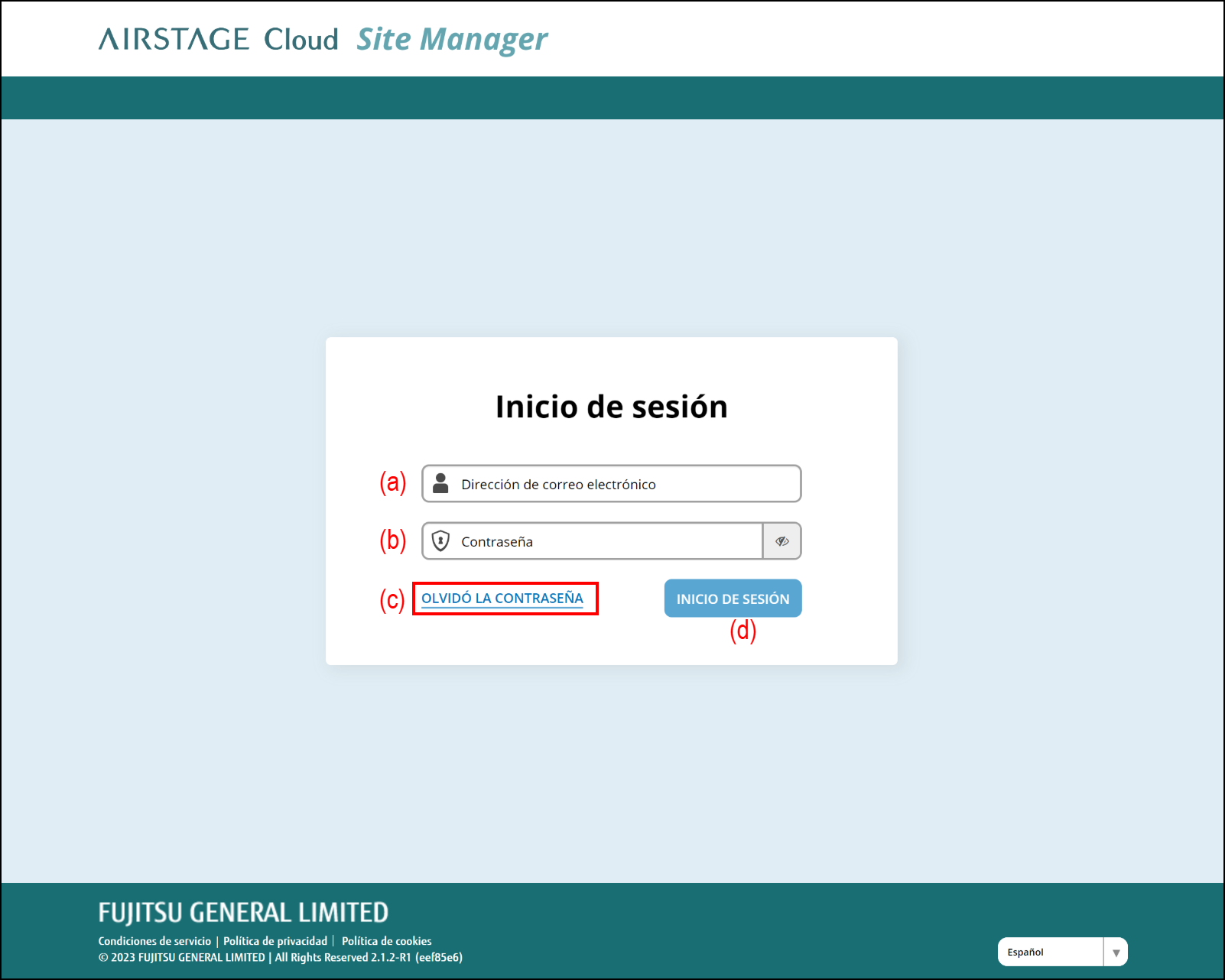Click the person icon in email field

click(x=440, y=483)
